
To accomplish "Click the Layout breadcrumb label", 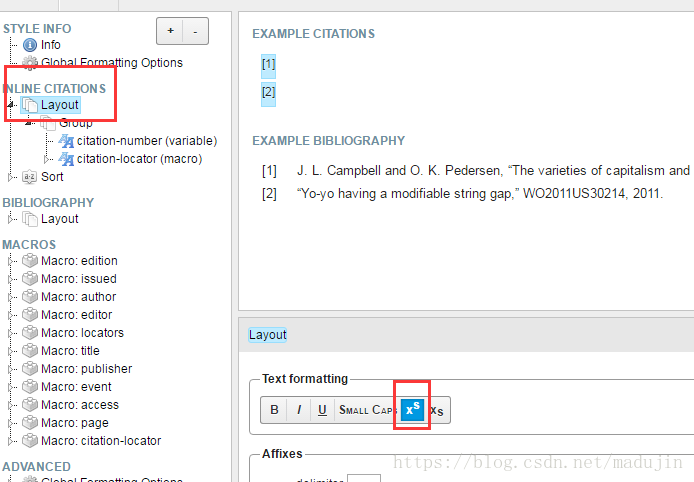I will click(x=268, y=335).
